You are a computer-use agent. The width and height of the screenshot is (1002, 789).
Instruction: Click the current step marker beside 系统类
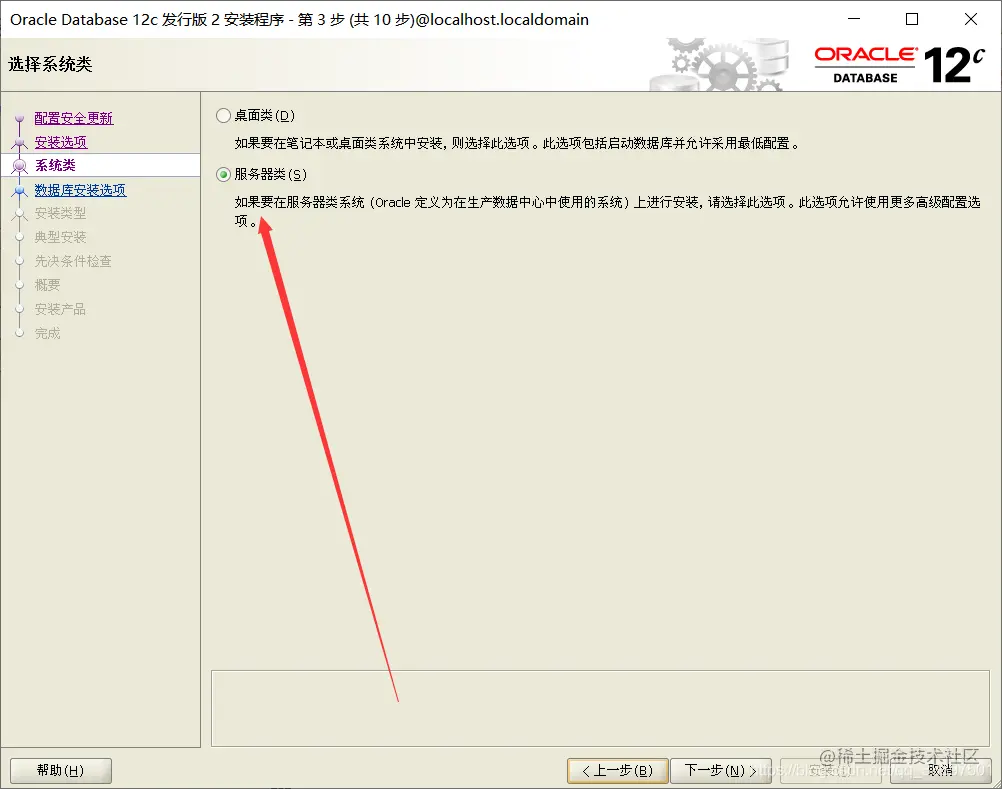click(19, 166)
